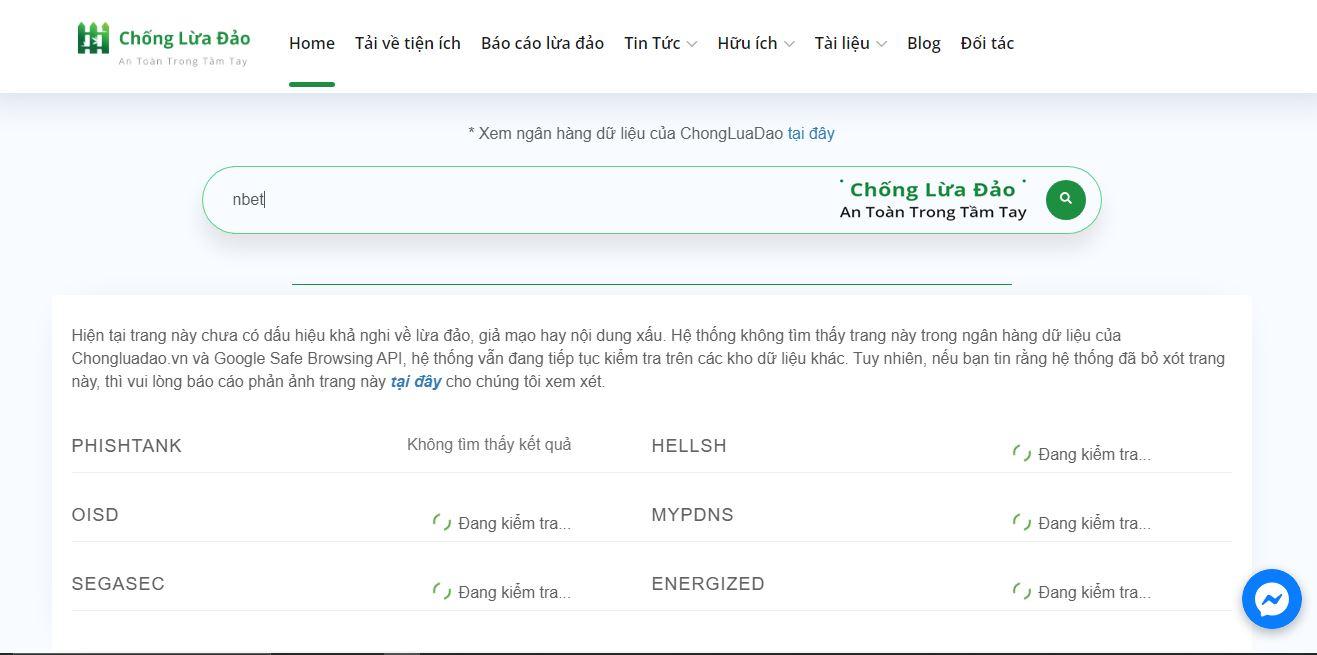Viewport: 1317px width, 655px height.
Task: Open the Đối tác menu item
Action: pos(986,43)
